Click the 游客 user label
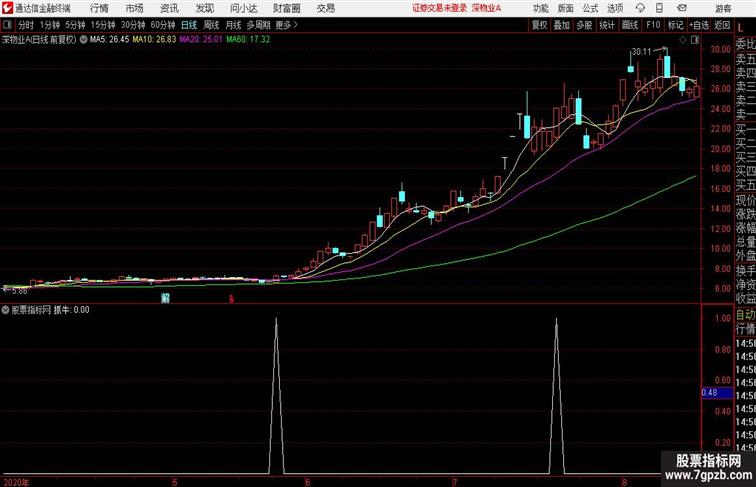Viewport: 756px width, 487px height. (x=723, y=8)
